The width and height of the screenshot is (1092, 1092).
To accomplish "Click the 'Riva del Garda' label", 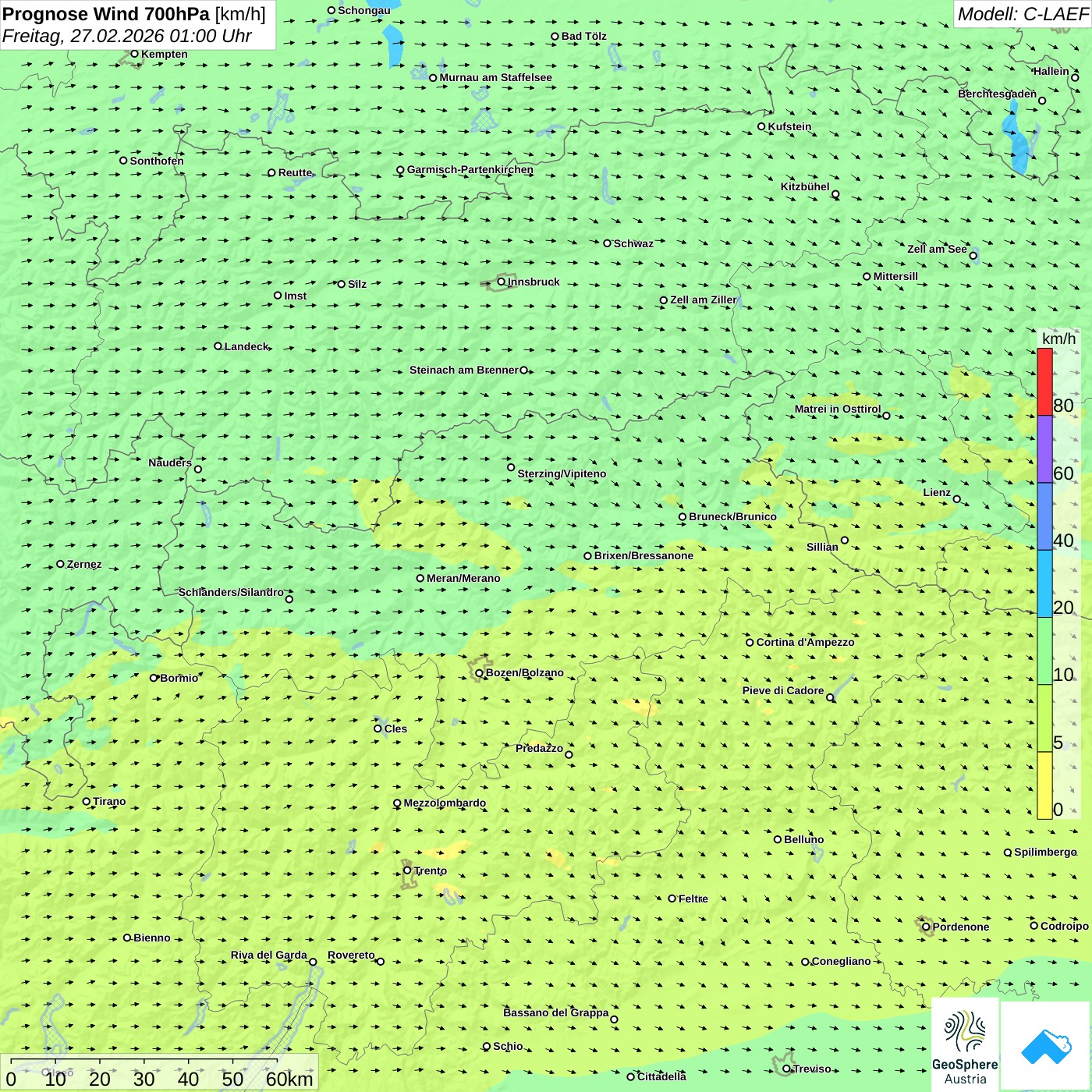I will pyautogui.click(x=269, y=955).
